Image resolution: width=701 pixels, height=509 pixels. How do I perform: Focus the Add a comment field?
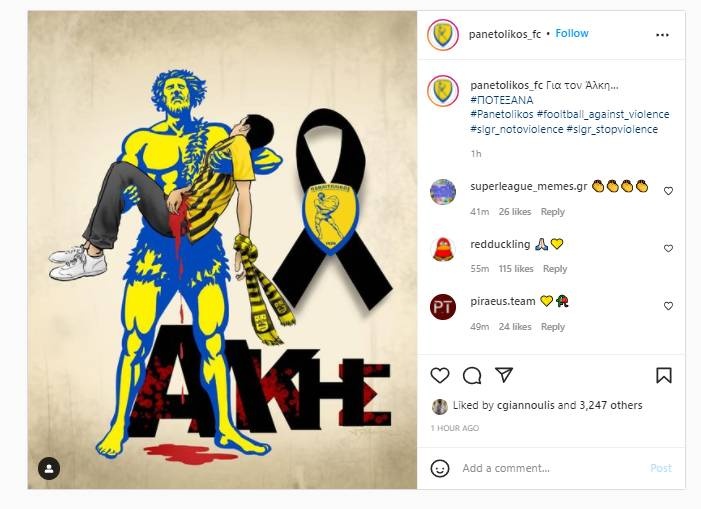point(552,468)
